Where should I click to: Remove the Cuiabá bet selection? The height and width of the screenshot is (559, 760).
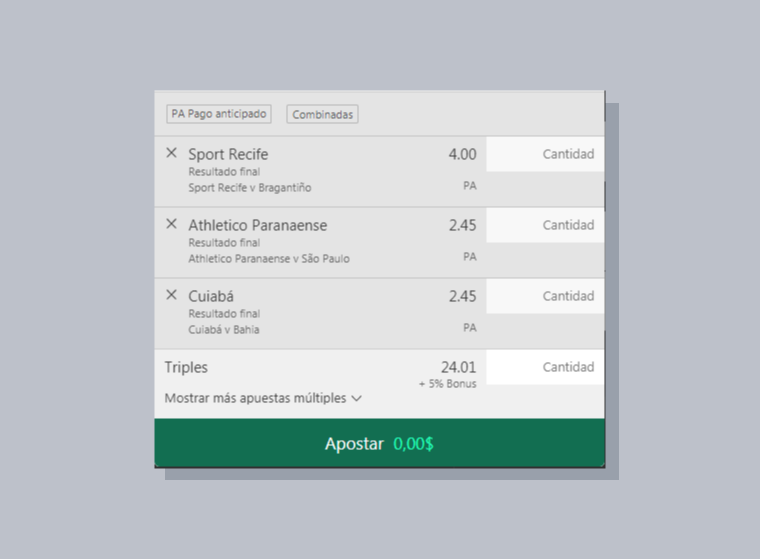point(171,296)
